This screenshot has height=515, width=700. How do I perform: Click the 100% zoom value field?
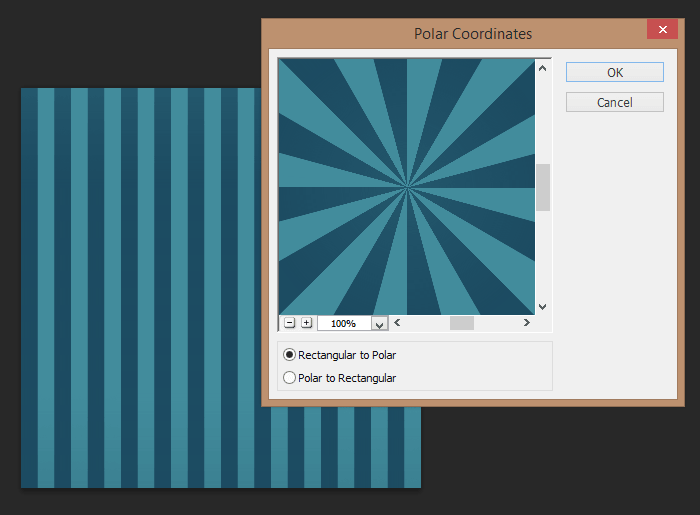click(344, 324)
